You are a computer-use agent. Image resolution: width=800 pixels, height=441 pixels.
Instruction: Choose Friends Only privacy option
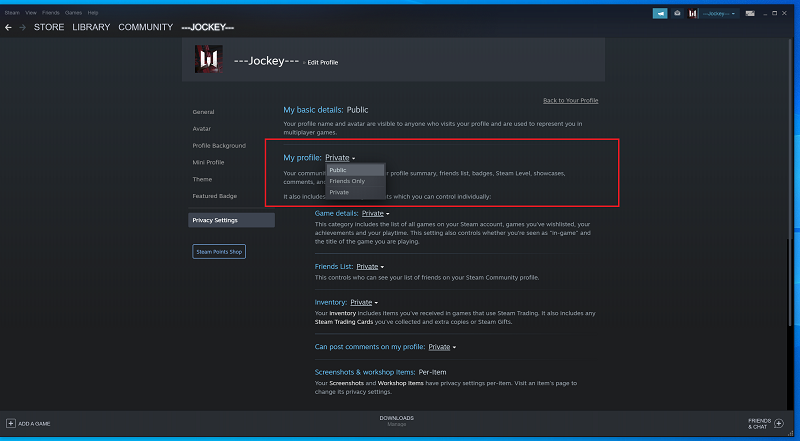[346, 181]
